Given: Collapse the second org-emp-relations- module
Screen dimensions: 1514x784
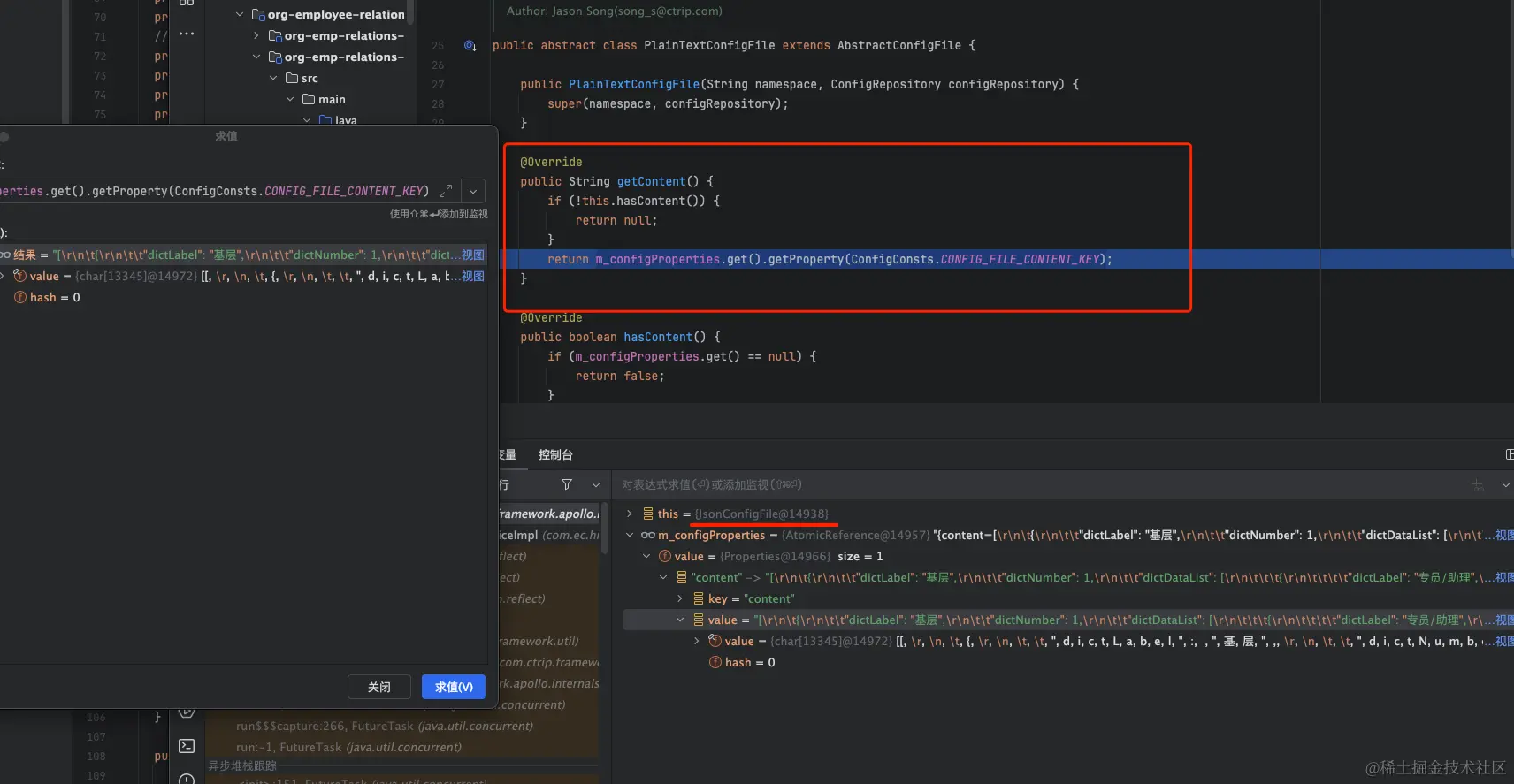Looking at the screenshot, I should (x=256, y=57).
